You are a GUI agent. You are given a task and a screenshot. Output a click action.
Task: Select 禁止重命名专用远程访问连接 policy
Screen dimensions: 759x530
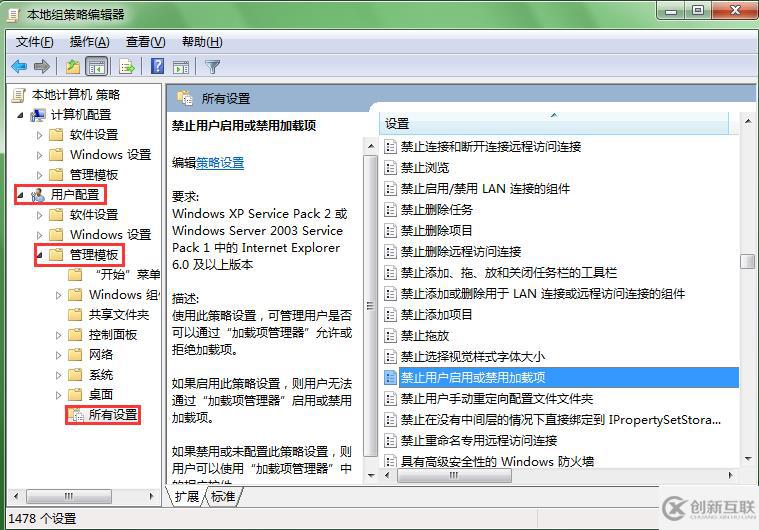(x=479, y=440)
